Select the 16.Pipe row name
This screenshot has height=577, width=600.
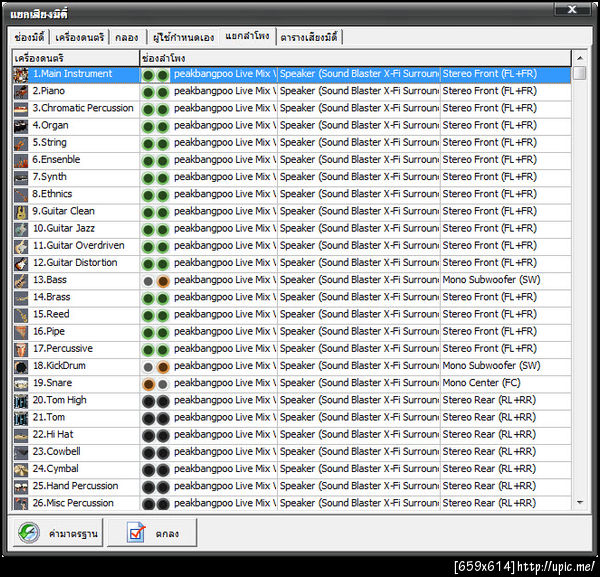49,331
